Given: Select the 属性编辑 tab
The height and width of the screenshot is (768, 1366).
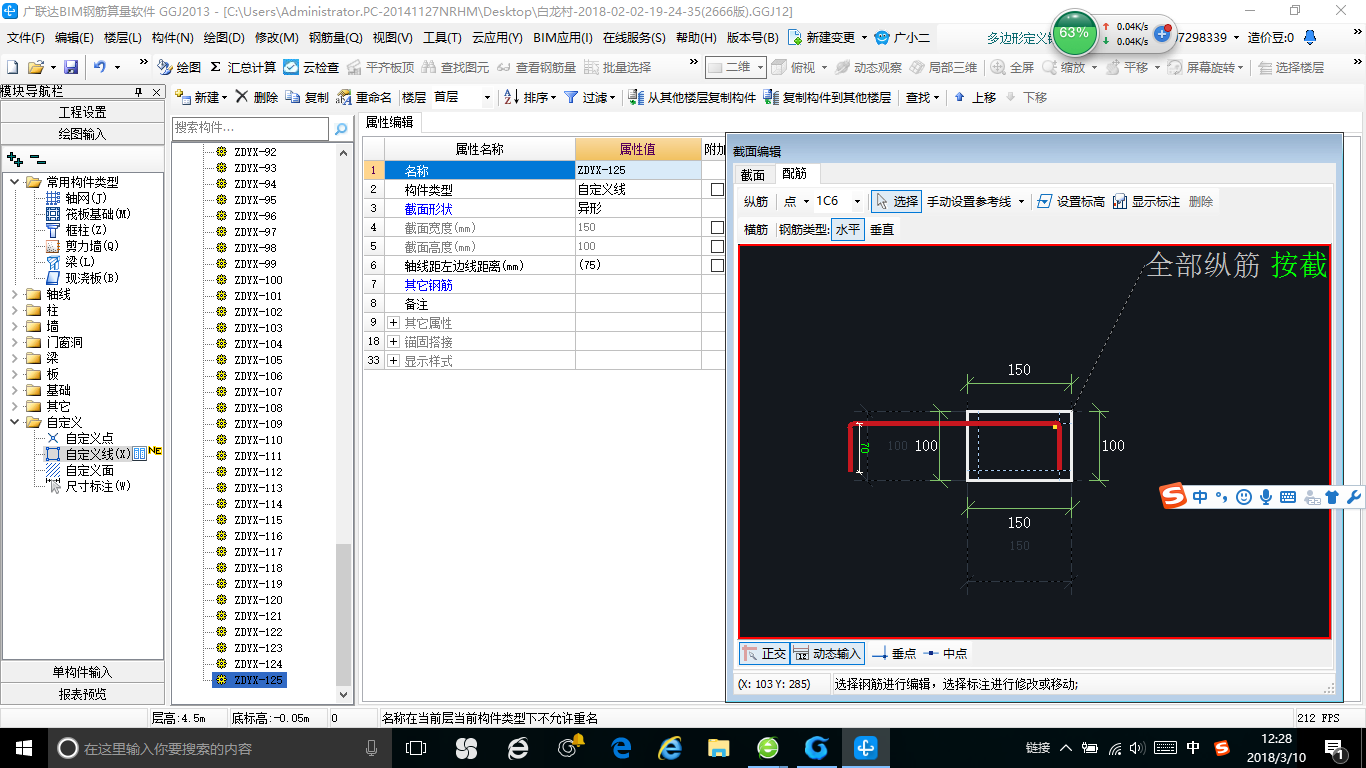Looking at the screenshot, I should (390, 122).
